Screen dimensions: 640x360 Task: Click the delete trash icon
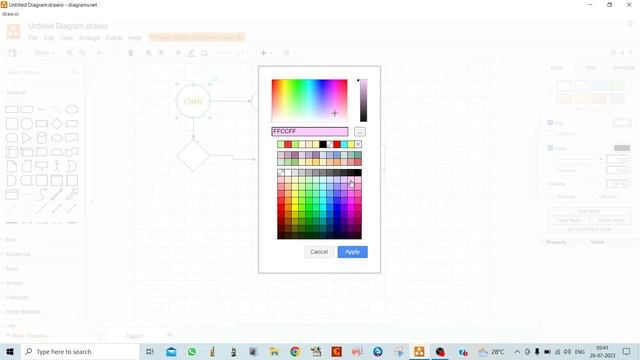point(131,53)
